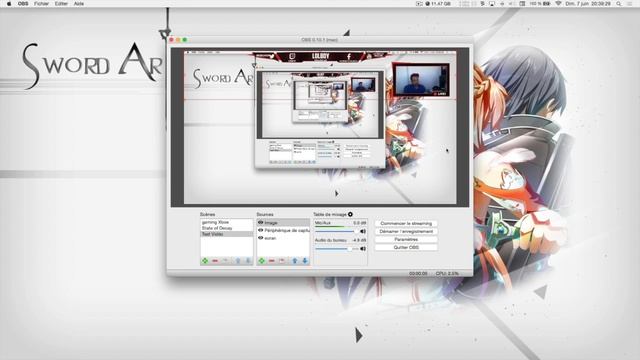Screen dimensions: 640x360
Task: Hide the Périphérique de capture source eye
Action: (x=260, y=230)
